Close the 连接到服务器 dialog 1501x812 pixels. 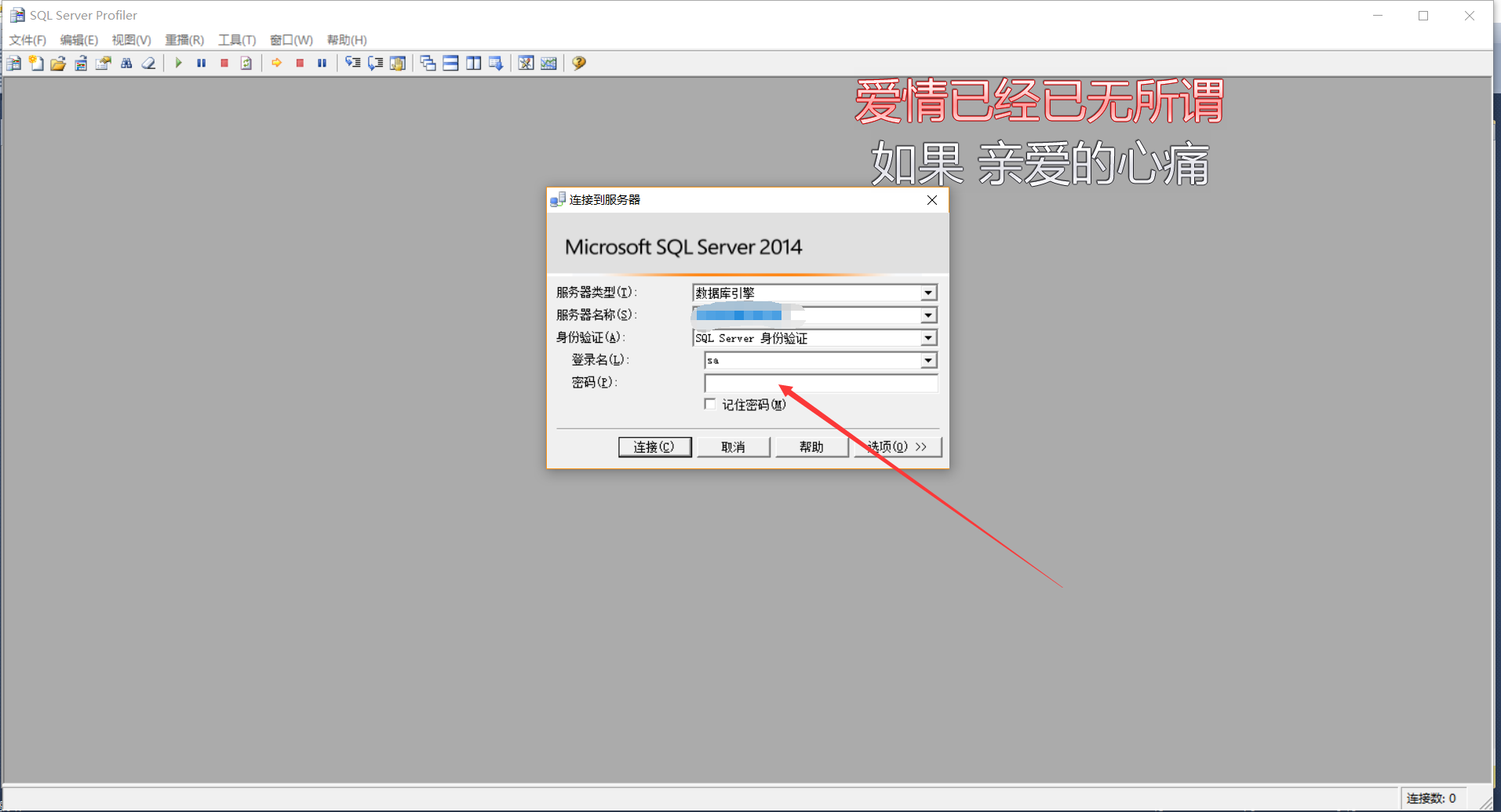[932, 200]
